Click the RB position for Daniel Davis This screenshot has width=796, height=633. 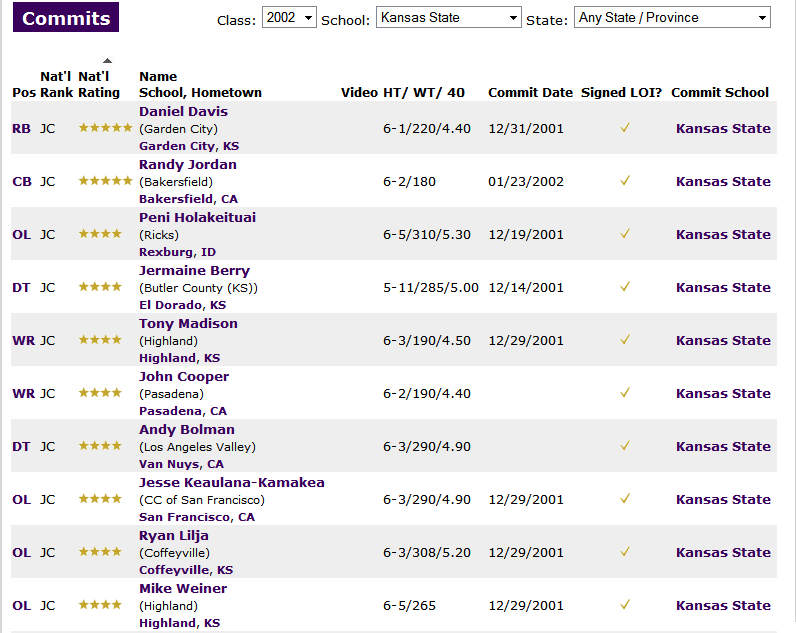21,129
